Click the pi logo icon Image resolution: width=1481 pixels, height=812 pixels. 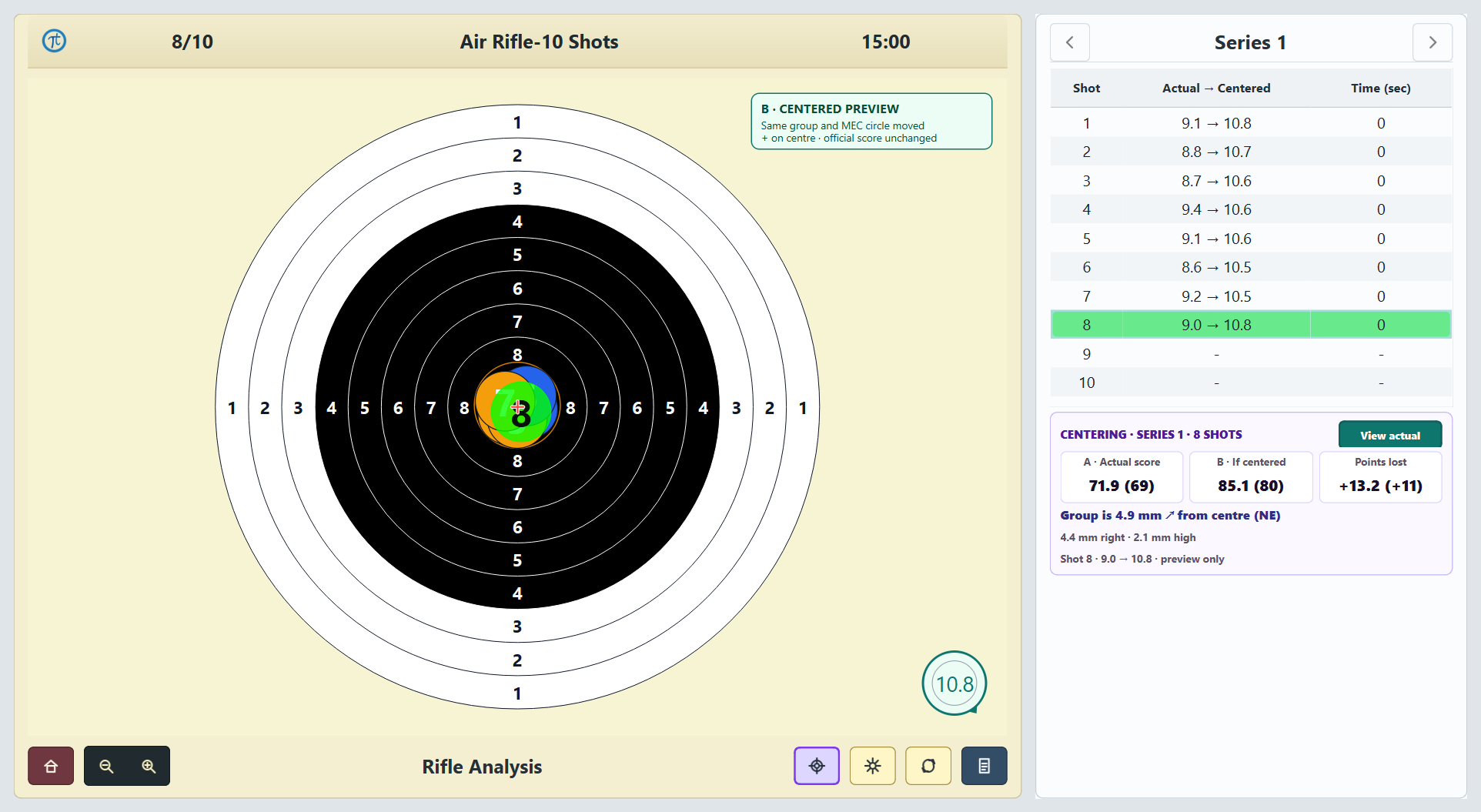54,41
